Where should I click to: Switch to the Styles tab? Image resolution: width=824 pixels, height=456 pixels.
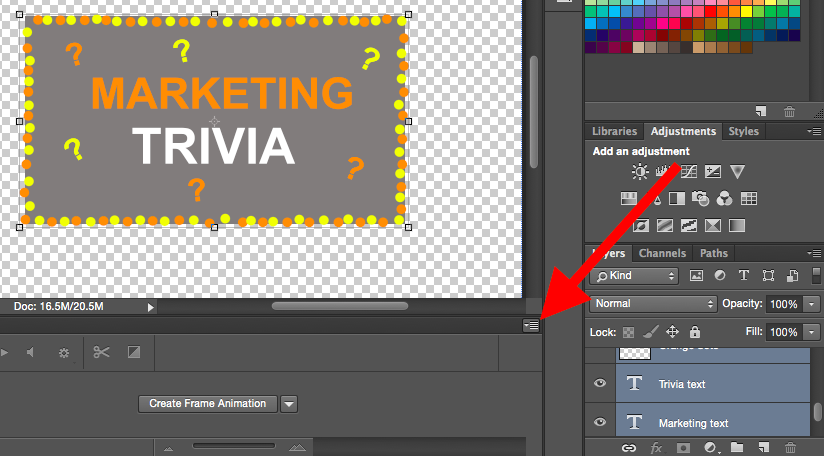pos(743,131)
